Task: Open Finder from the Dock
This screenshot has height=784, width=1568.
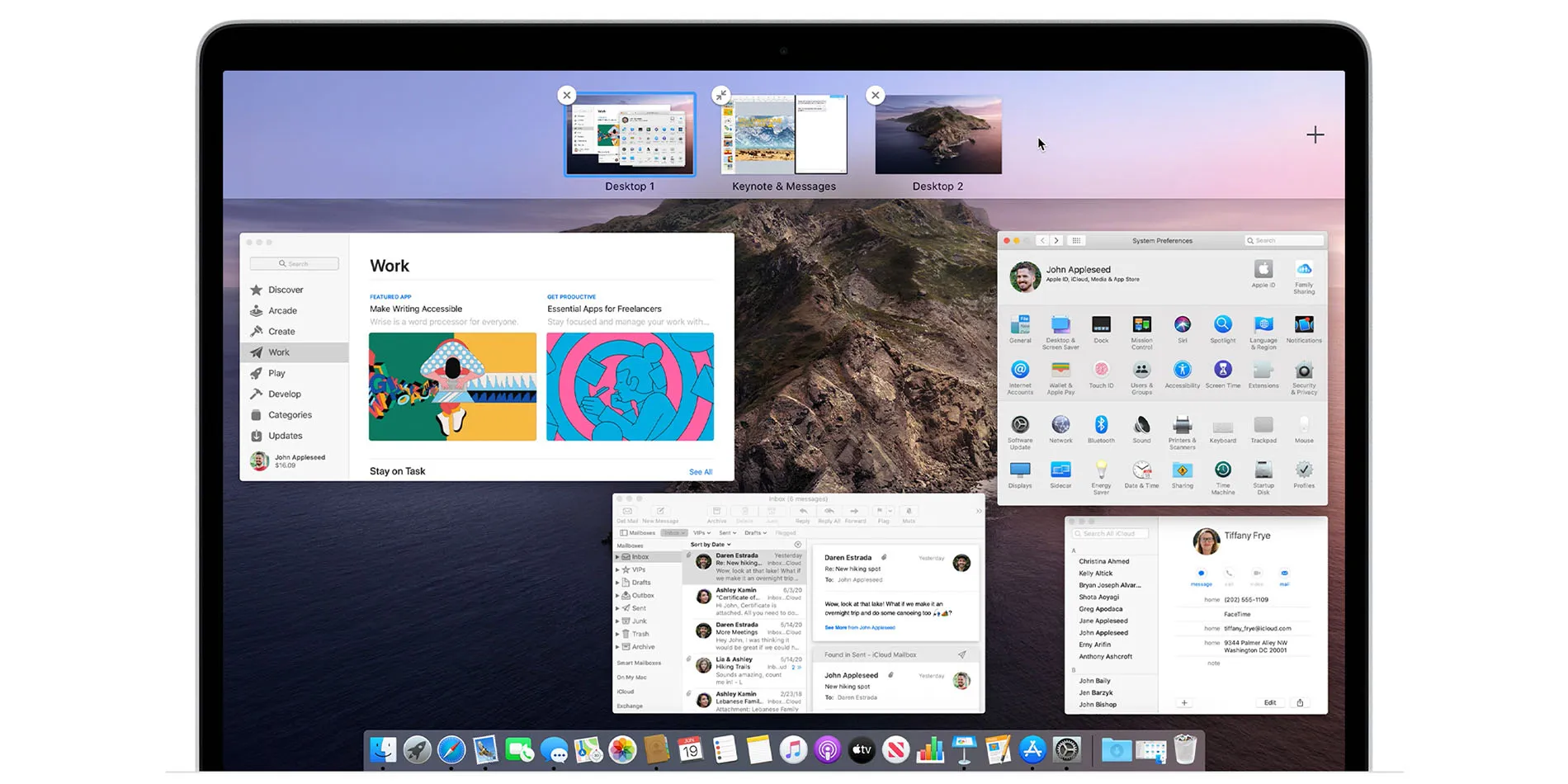Action: [x=382, y=749]
